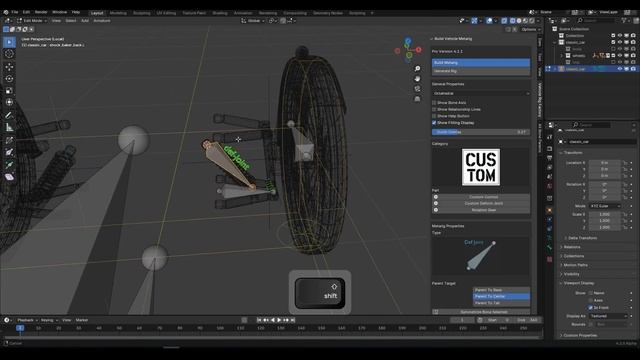Select the Scale tool
This screenshot has height=360, width=640.
[9, 90]
